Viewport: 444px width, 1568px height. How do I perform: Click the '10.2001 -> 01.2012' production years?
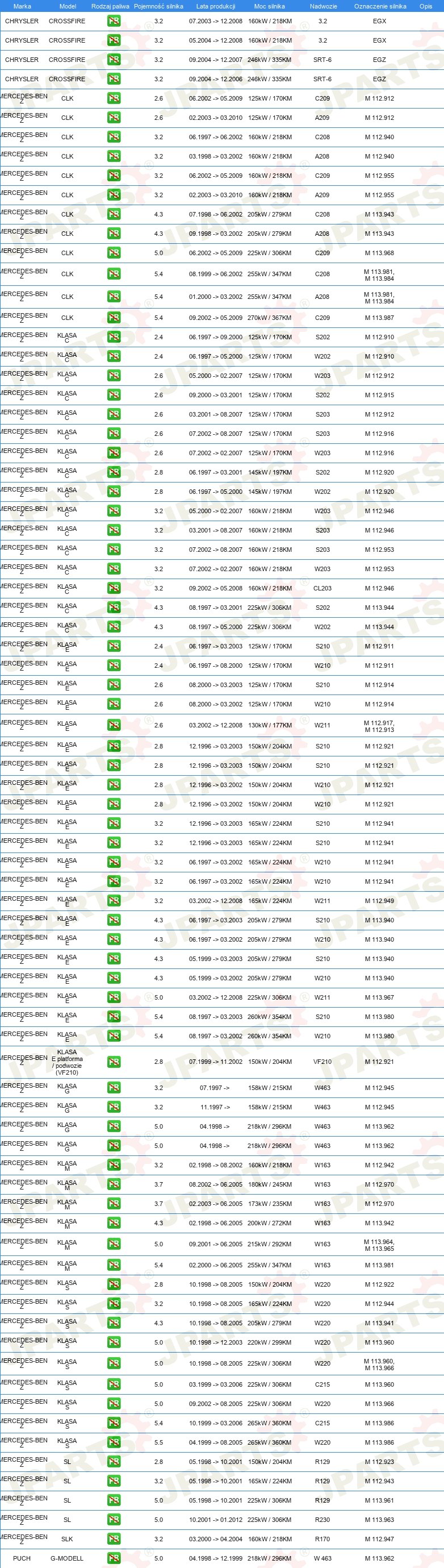215,1520
